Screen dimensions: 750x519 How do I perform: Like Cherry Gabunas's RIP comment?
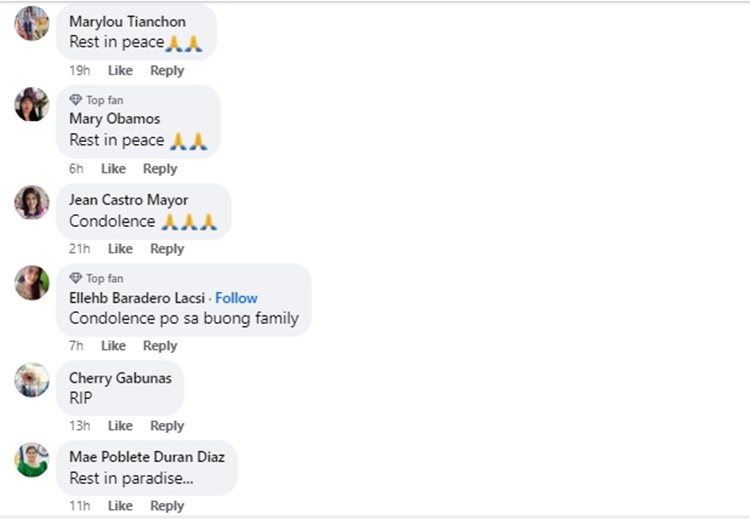(x=120, y=426)
